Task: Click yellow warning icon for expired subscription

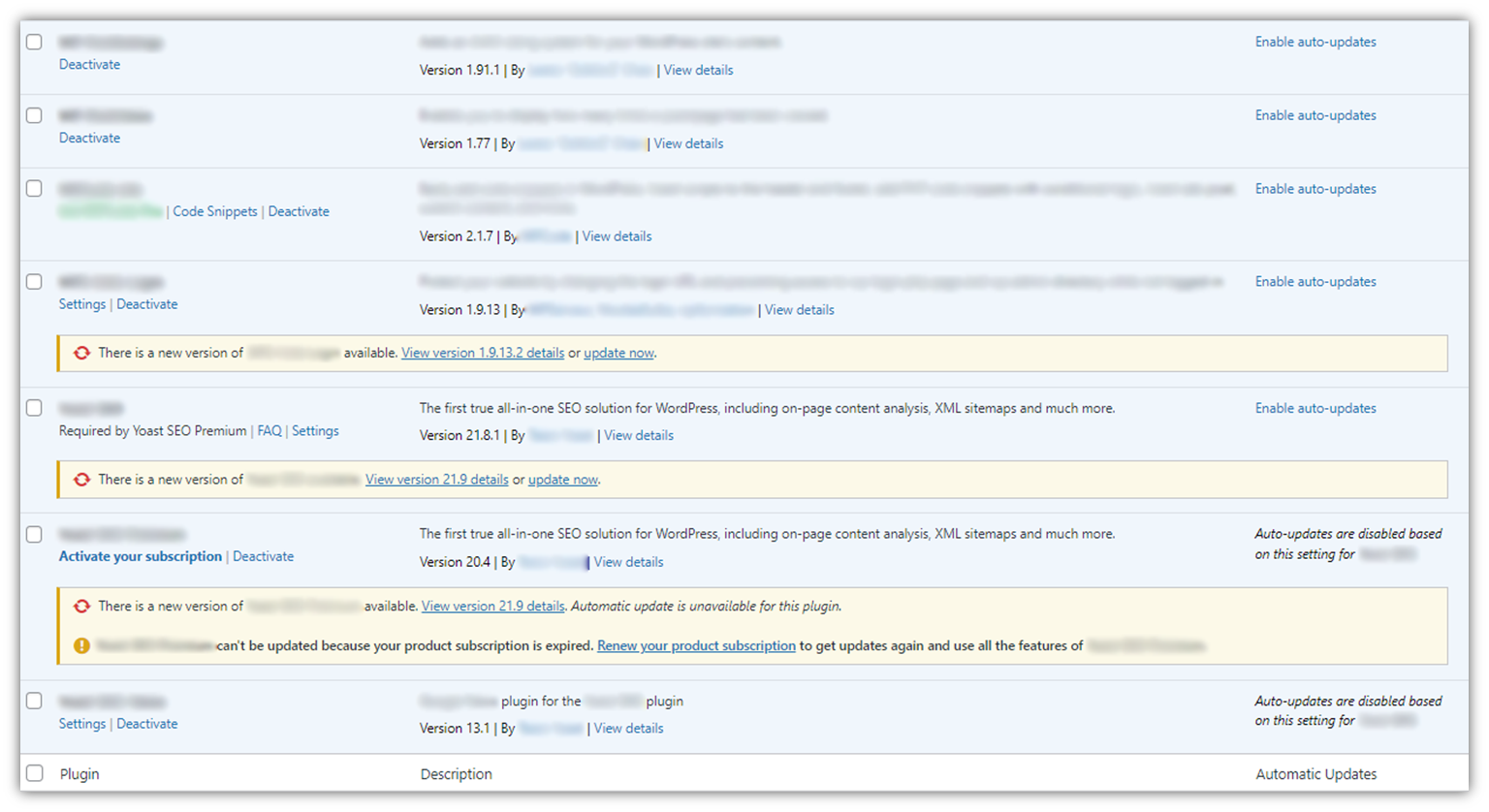Action: (82, 646)
